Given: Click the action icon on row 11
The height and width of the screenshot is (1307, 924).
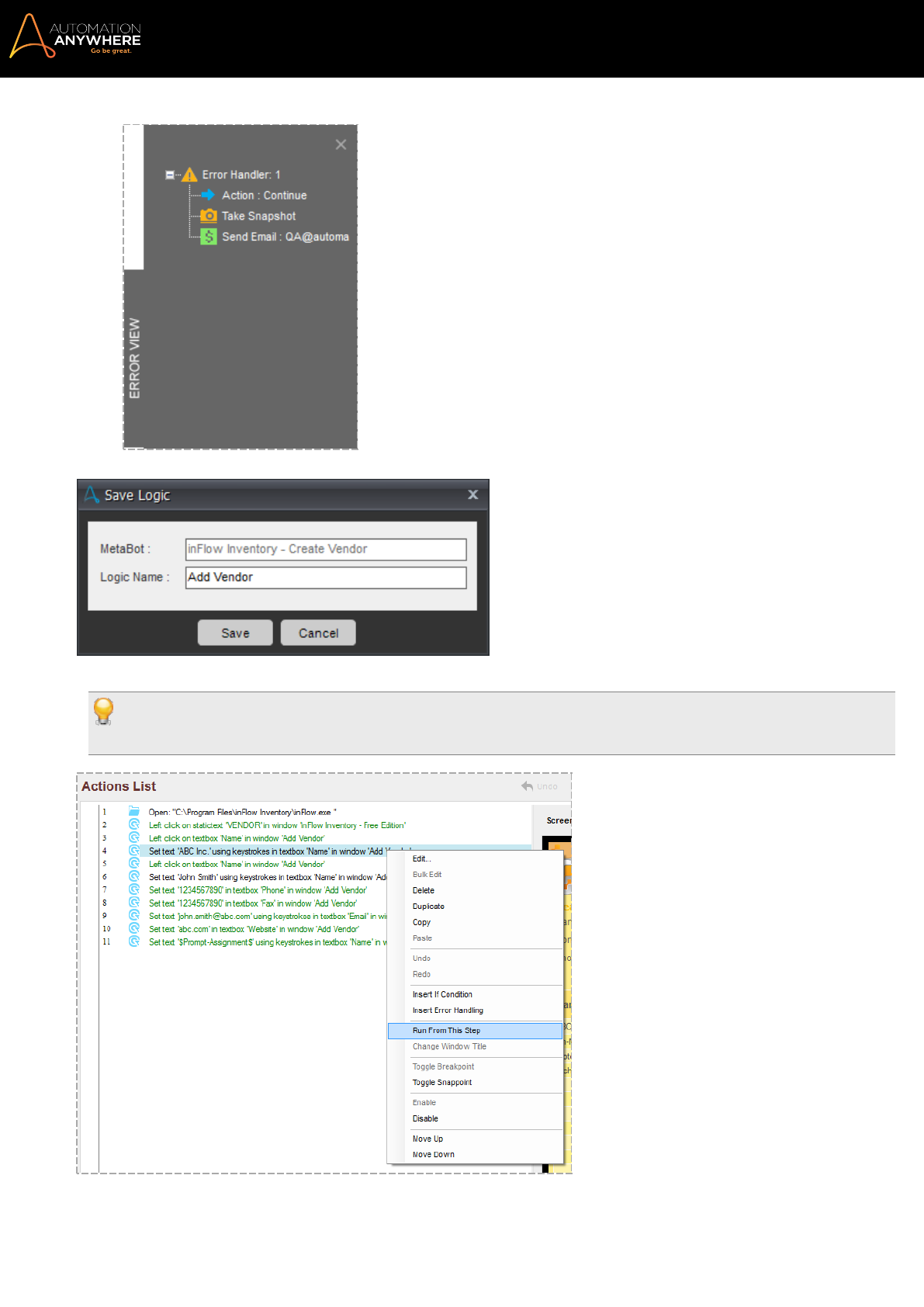Looking at the screenshot, I should click(x=134, y=941).
